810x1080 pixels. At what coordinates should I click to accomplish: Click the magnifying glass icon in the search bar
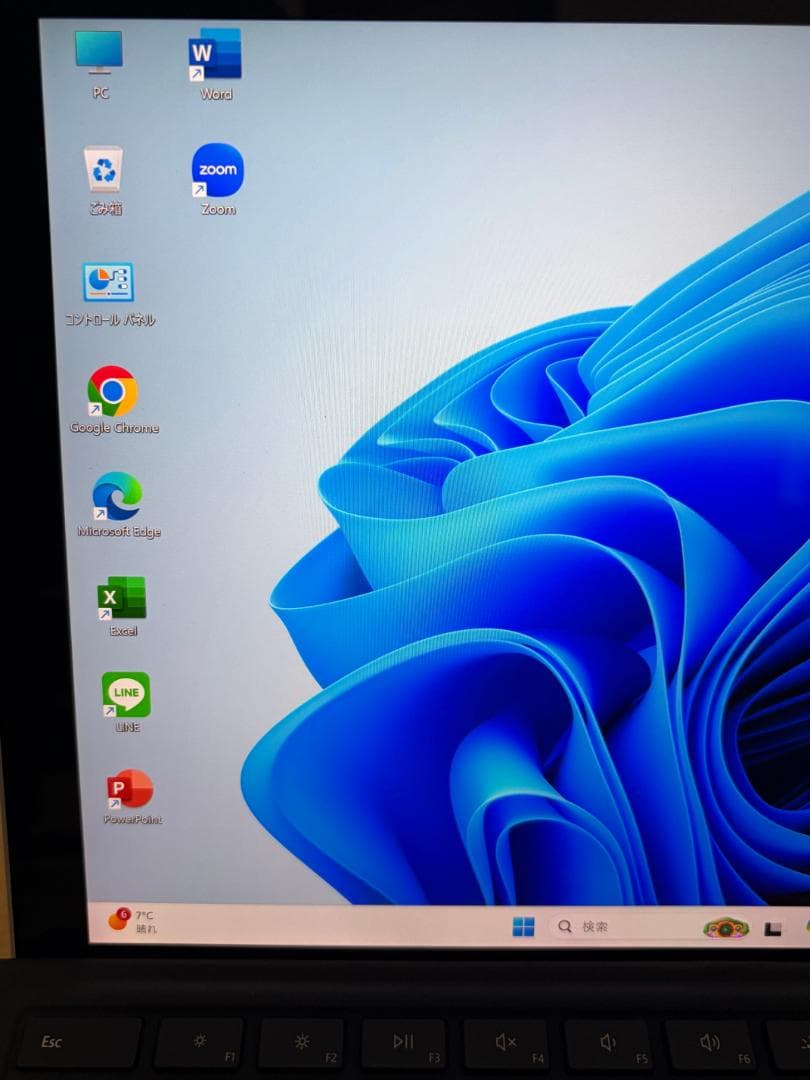click(563, 926)
